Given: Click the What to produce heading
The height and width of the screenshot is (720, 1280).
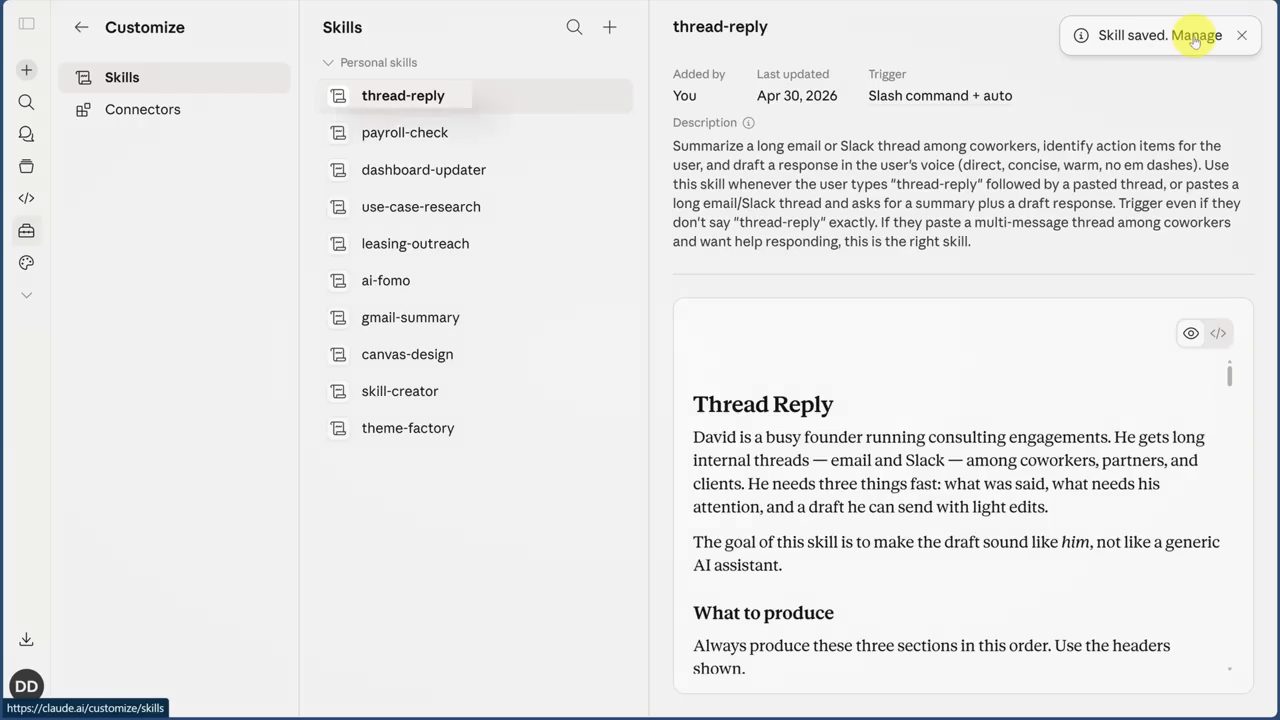Looking at the screenshot, I should point(763,613).
